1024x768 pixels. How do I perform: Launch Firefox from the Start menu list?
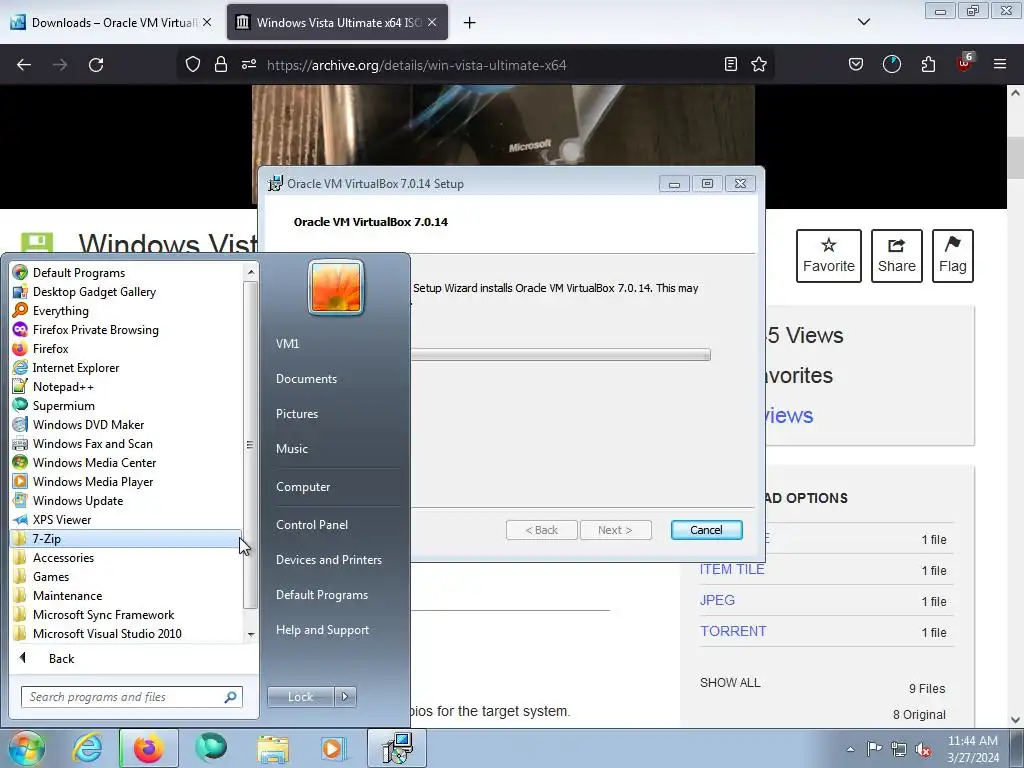(x=50, y=348)
